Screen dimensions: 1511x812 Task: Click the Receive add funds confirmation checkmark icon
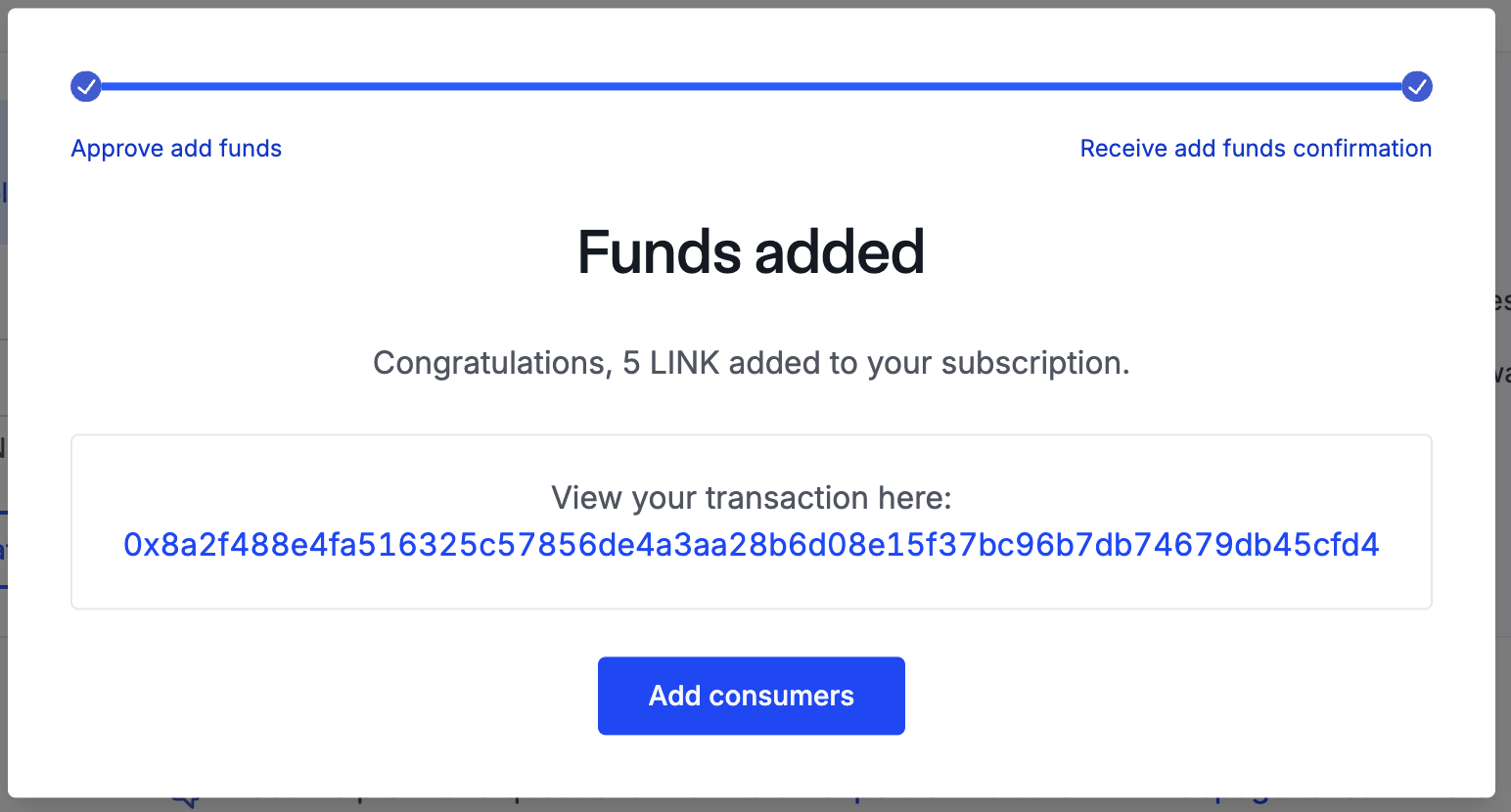click(1416, 86)
